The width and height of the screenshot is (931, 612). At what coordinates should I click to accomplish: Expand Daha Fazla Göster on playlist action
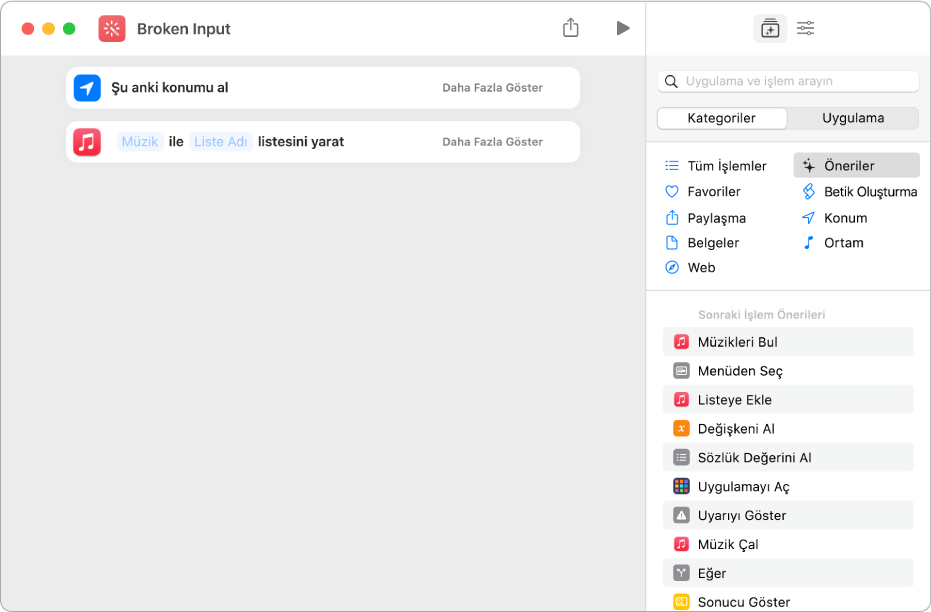pos(492,142)
